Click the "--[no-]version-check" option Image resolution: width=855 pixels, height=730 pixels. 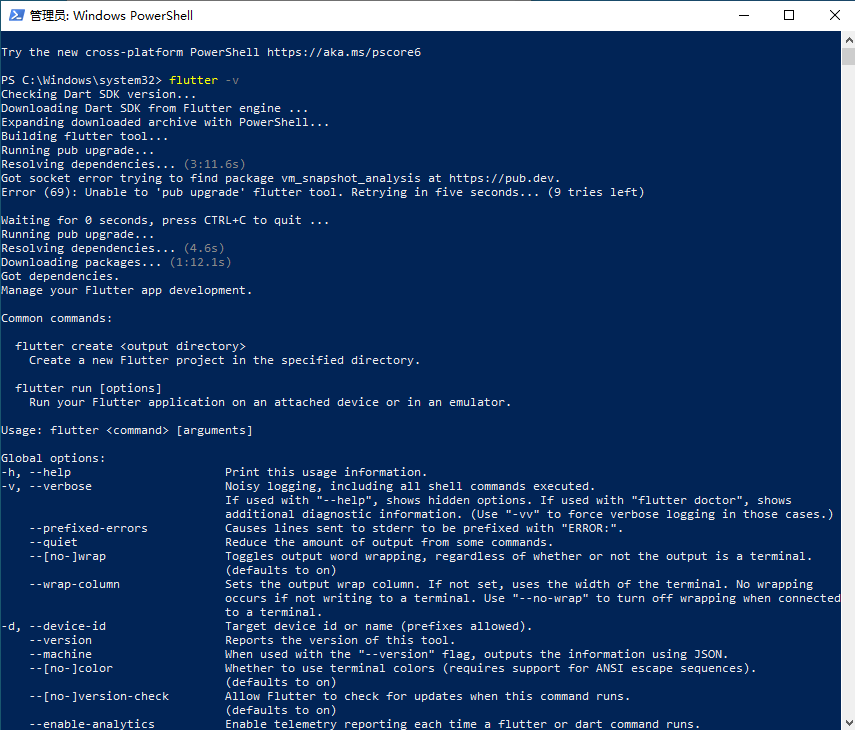tap(99, 696)
